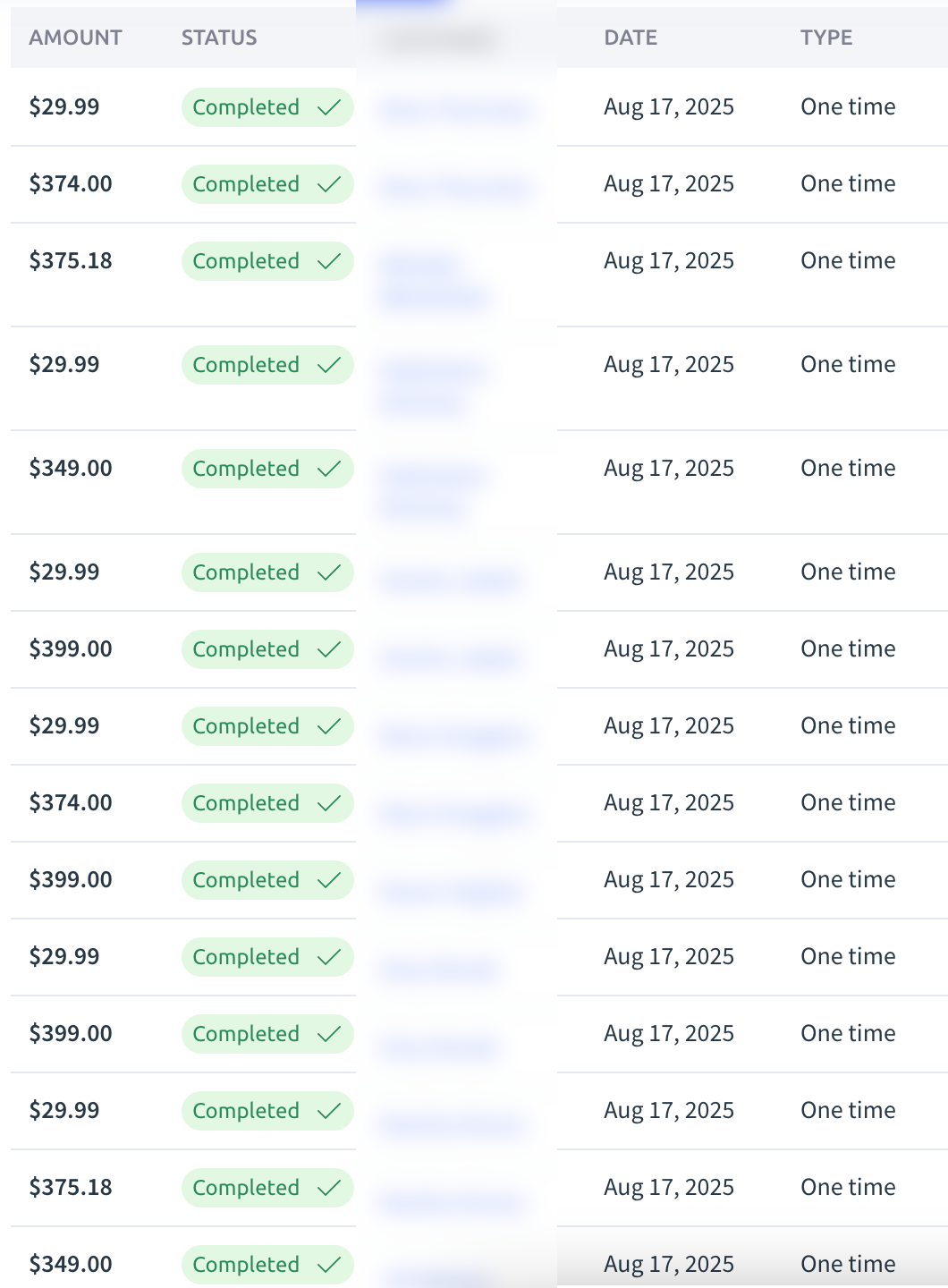Select the first $349.00 amount cell

71,469
